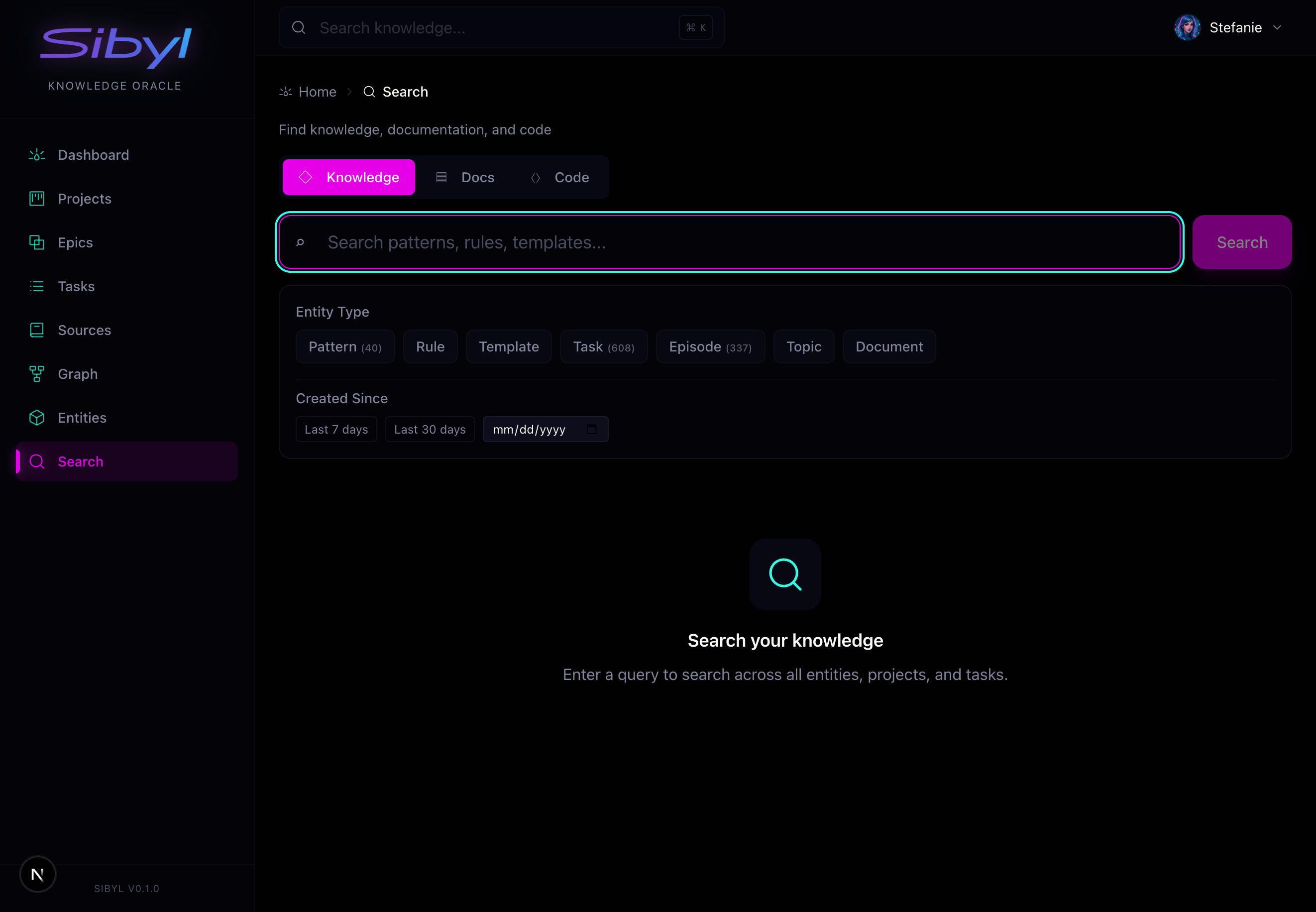1316x912 pixels.
Task: Switch to the Docs tab
Action: pyautogui.click(x=465, y=178)
